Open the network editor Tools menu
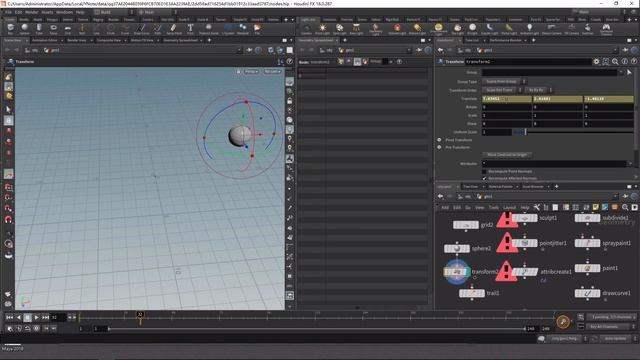The width and height of the screenshot is (640, 360). (494, 208)
